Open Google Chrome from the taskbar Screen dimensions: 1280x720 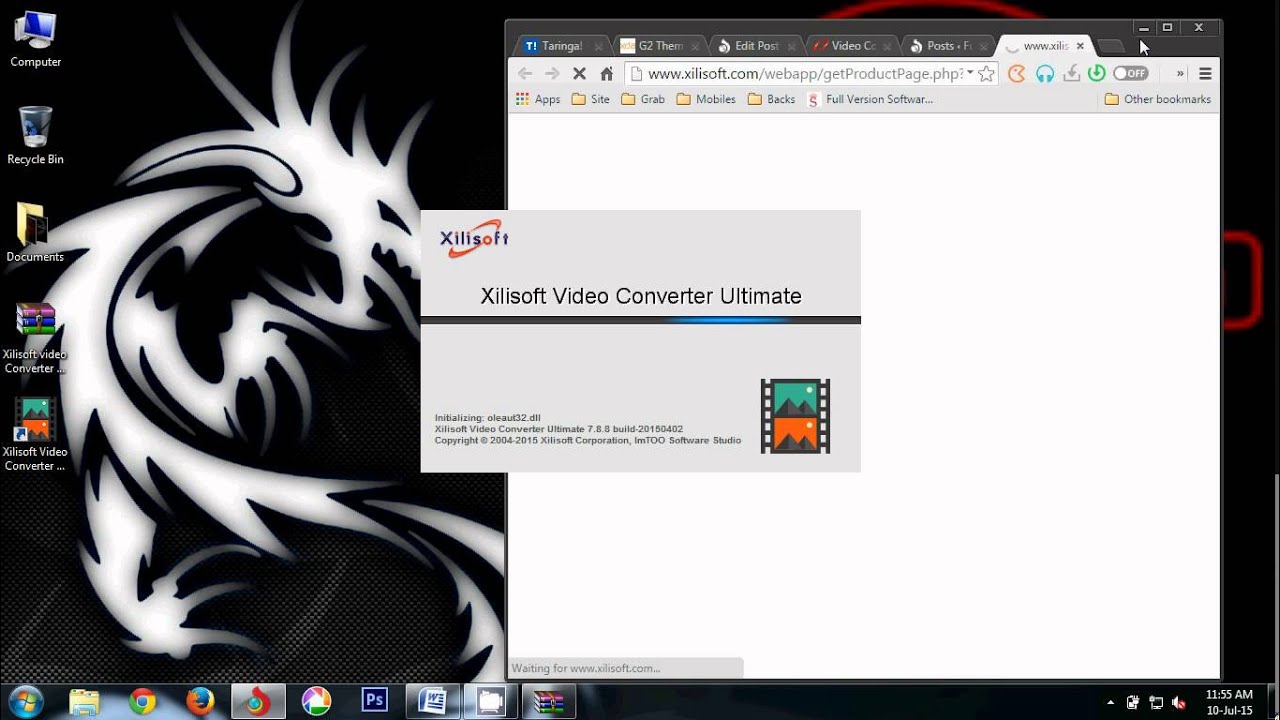(142, 702)
